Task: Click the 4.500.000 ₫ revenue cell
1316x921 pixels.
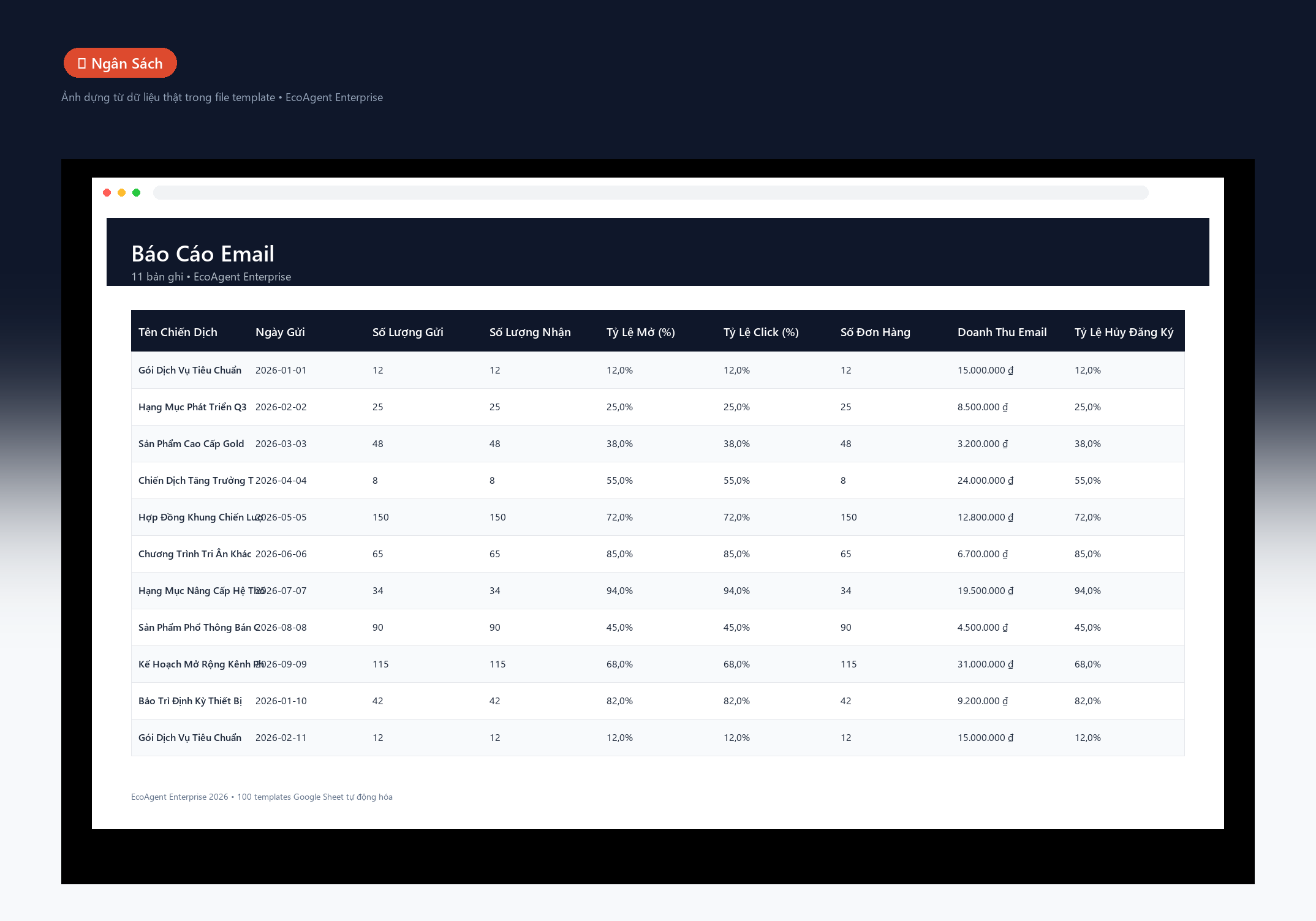Action: [x=983, y=628]
